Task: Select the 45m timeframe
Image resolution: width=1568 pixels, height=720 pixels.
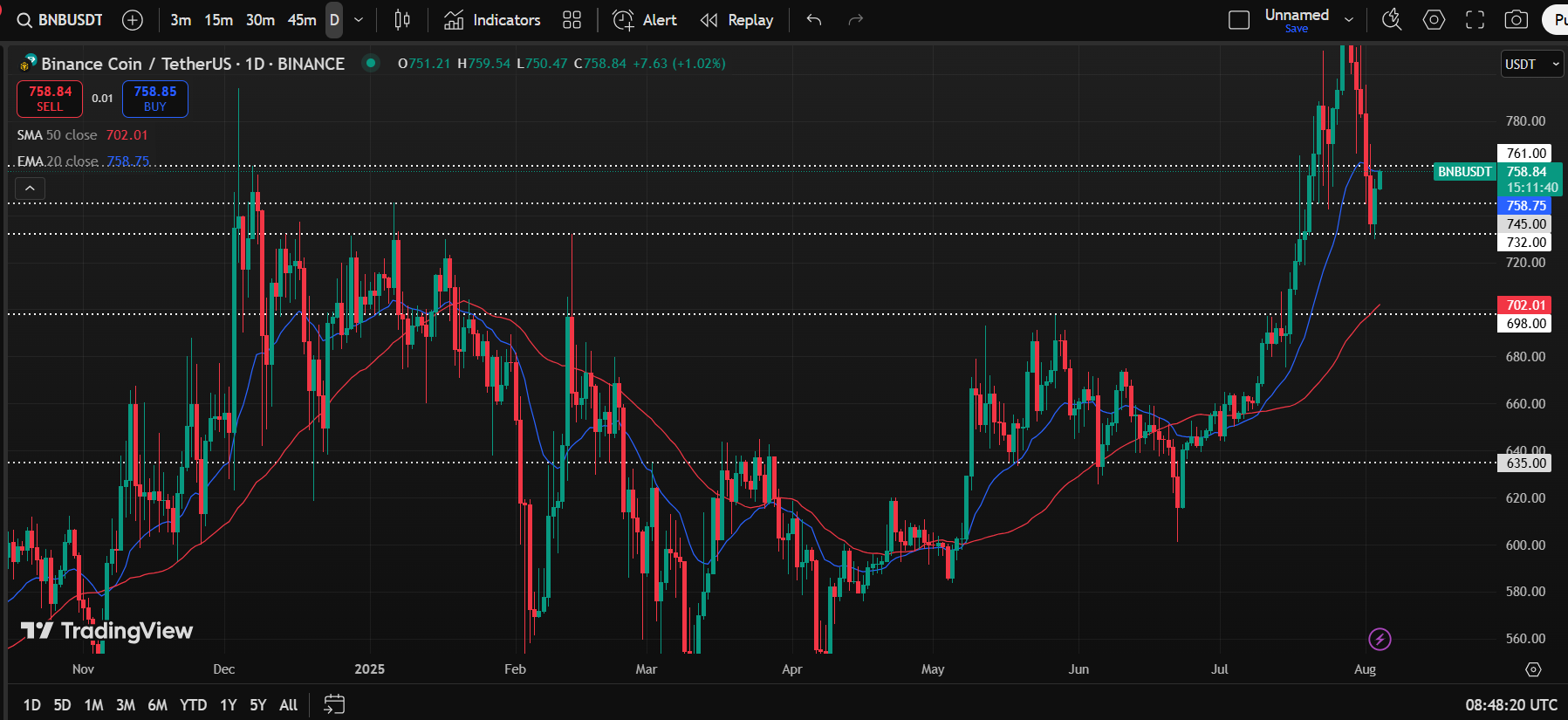Action: 302,20
